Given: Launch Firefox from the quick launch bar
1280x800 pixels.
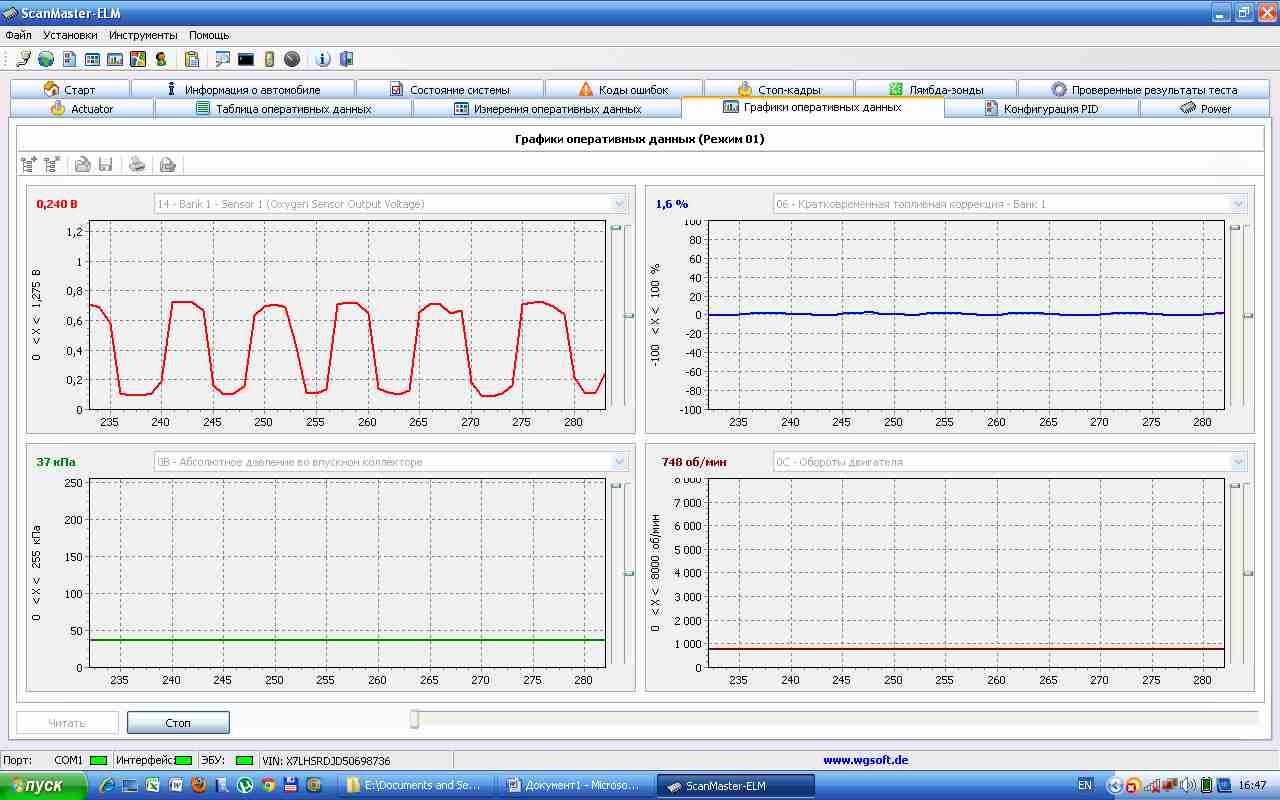Looking at the screenshot, I should 199,786.
